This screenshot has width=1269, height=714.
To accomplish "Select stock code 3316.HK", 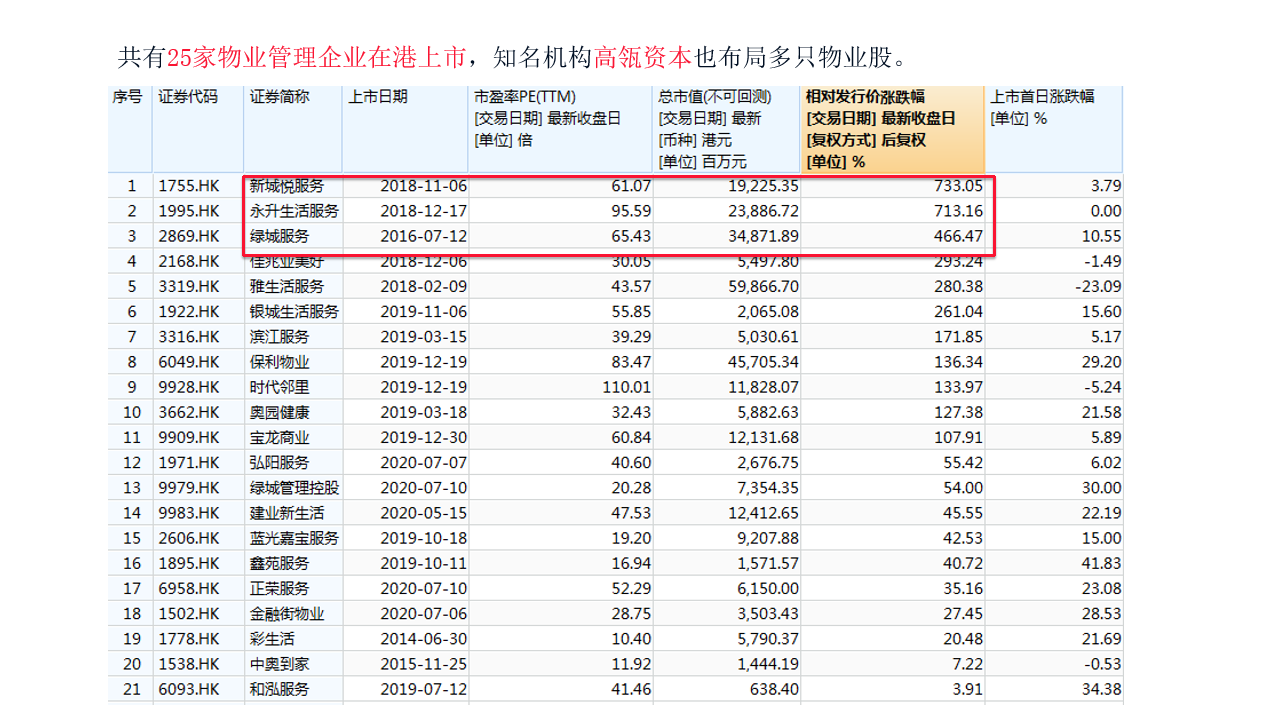I will [188, 337].
